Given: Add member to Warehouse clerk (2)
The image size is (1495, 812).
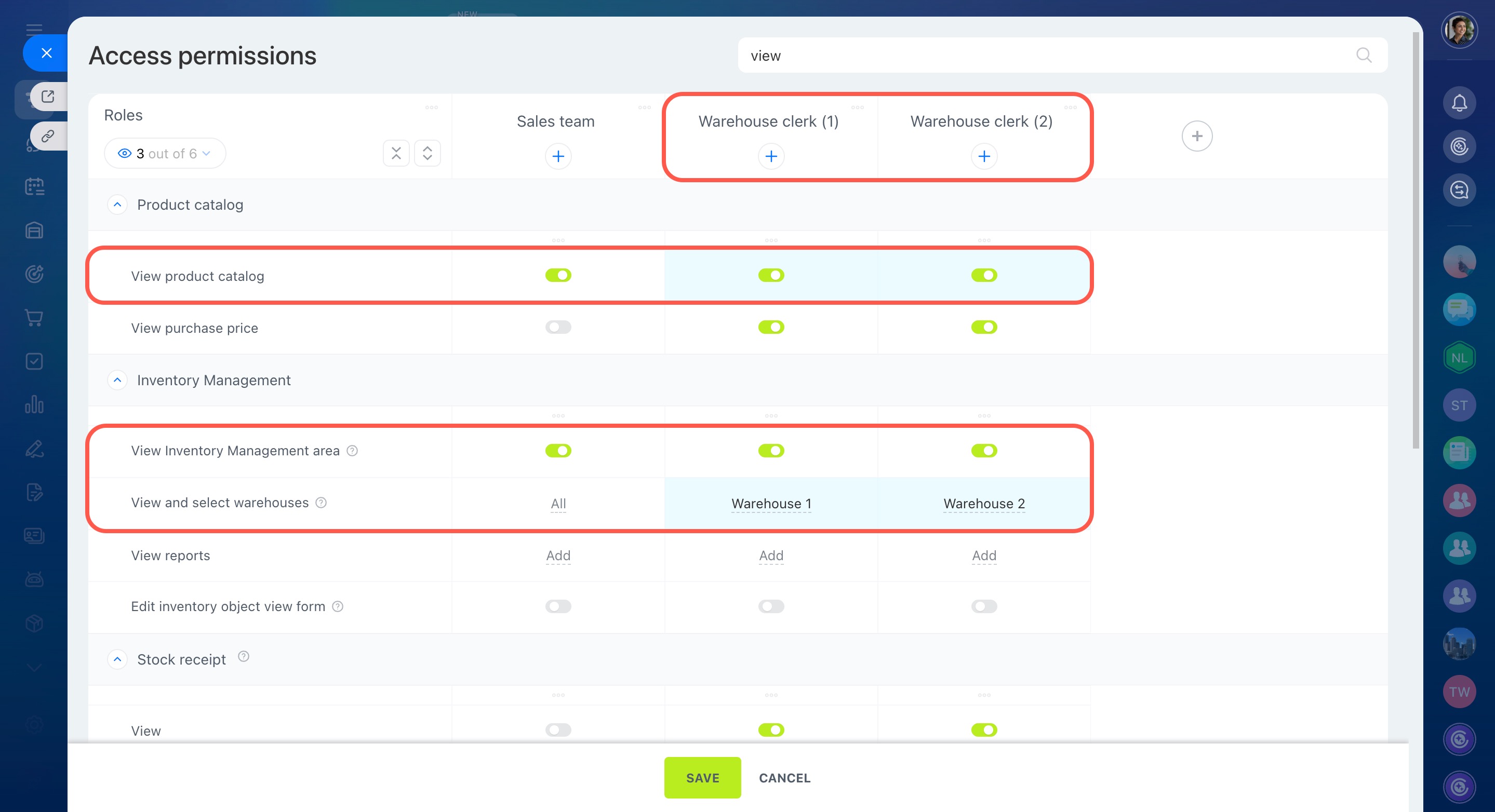Looking at the screenshot, I should (x=984, y=156).
